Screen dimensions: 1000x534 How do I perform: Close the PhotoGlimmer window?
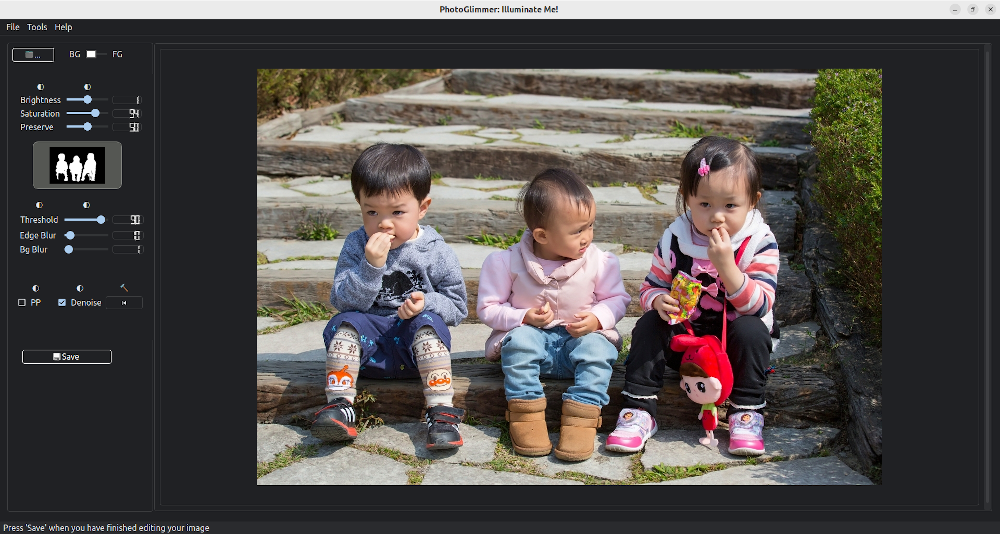click(990, 9)
